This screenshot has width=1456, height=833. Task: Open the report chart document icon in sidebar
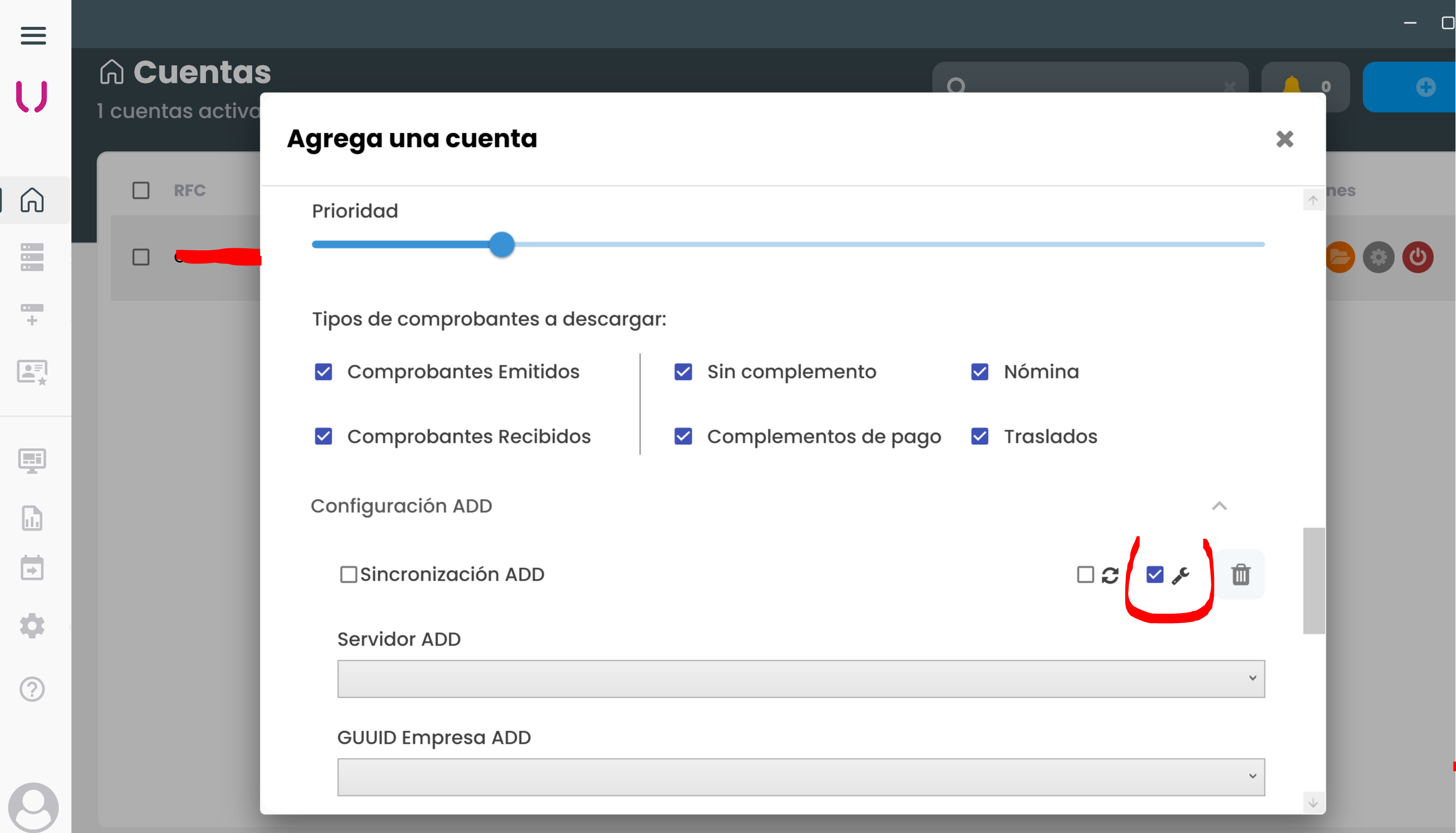pyautogui.click(x=32, y=518)
